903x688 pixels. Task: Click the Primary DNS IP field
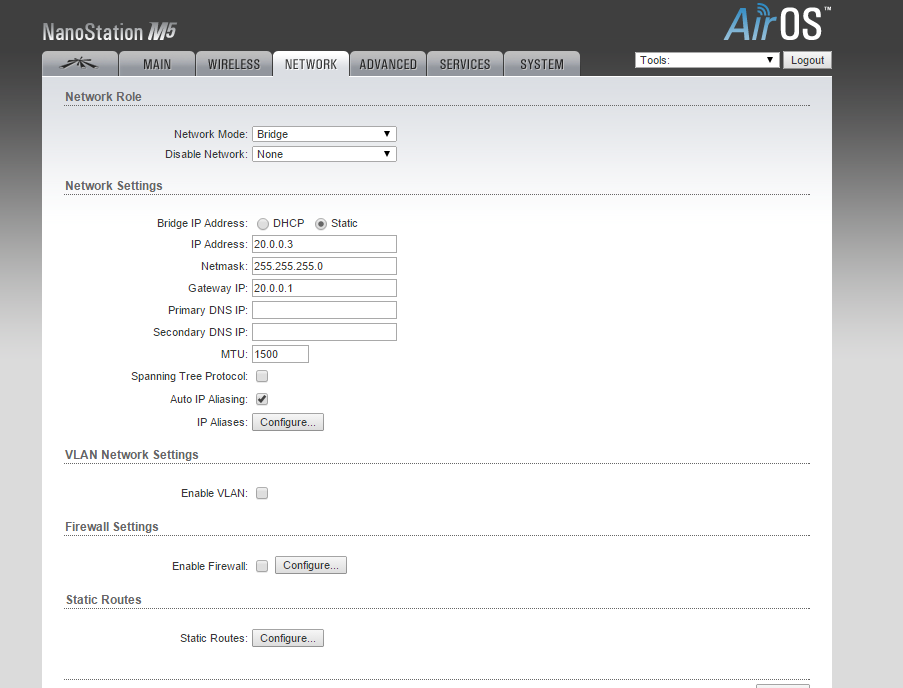pyautogui.click(x=324, y=310)
